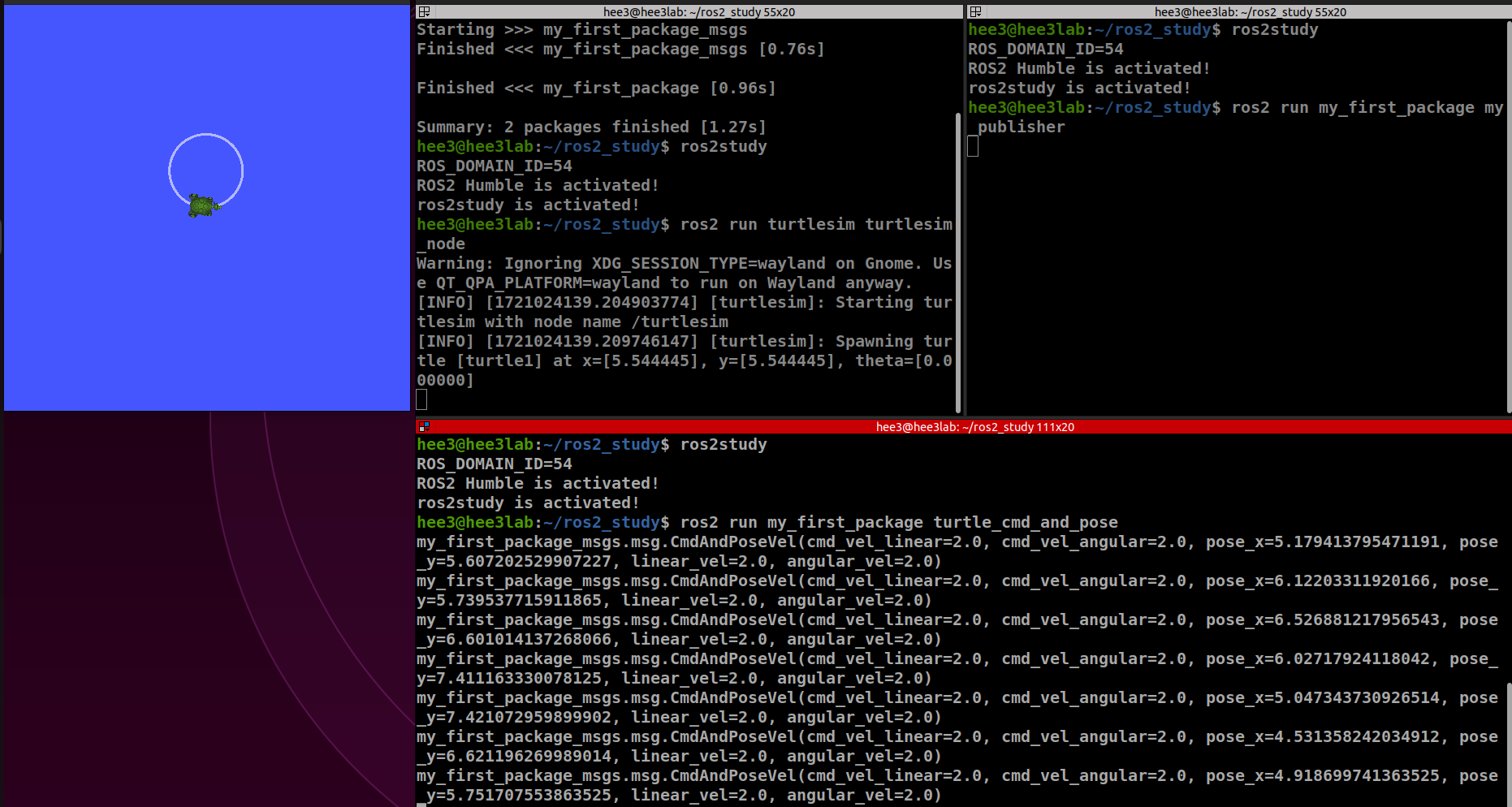Screen dimensions: 1512x807
Task: Click 'ros2 run my_first_package turtle_cmd_and_pose' command
Action: point(899,522)
